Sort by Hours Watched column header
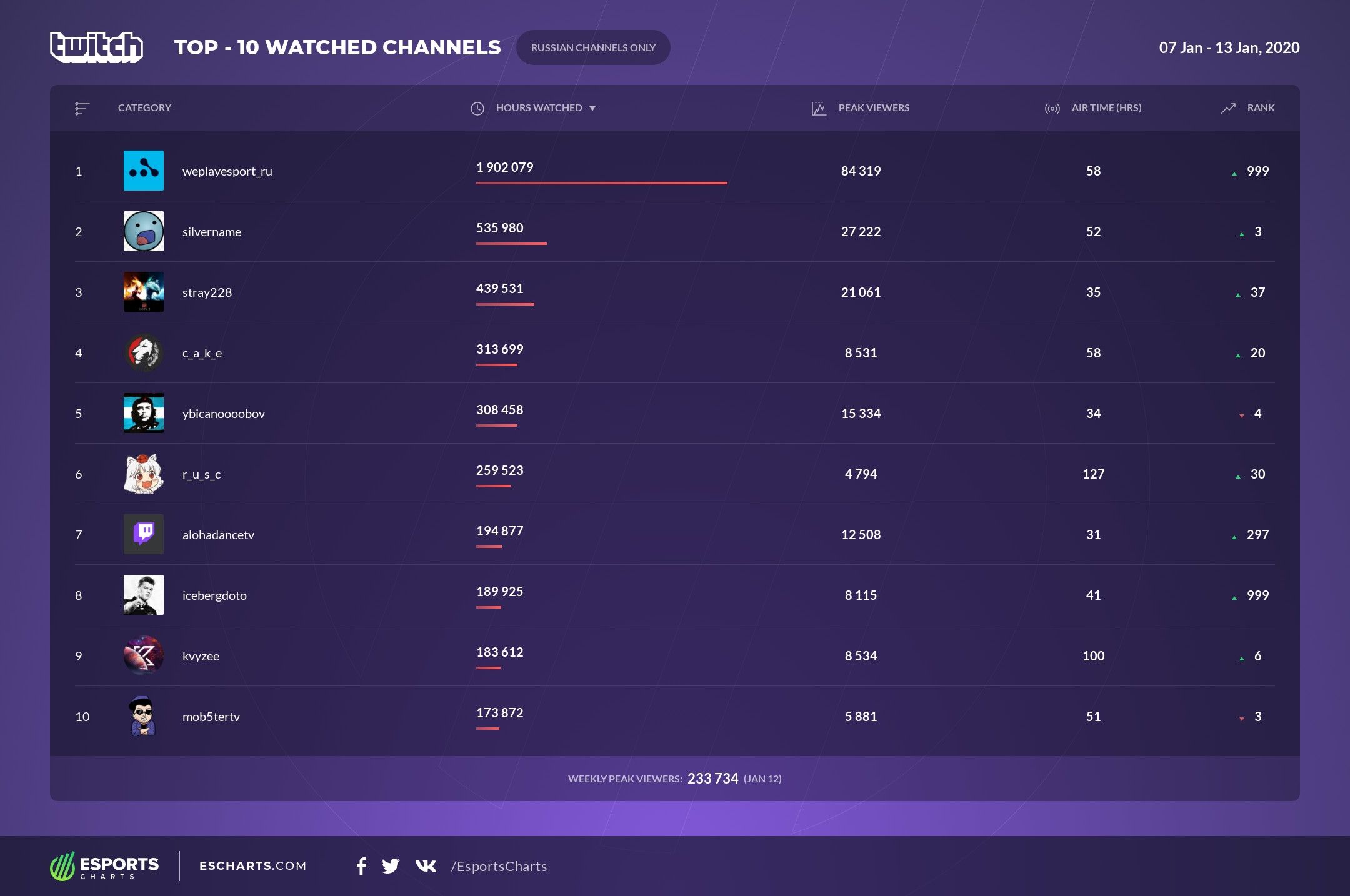Viewport: 1350px width, 896px height. [x=539, y=108]
